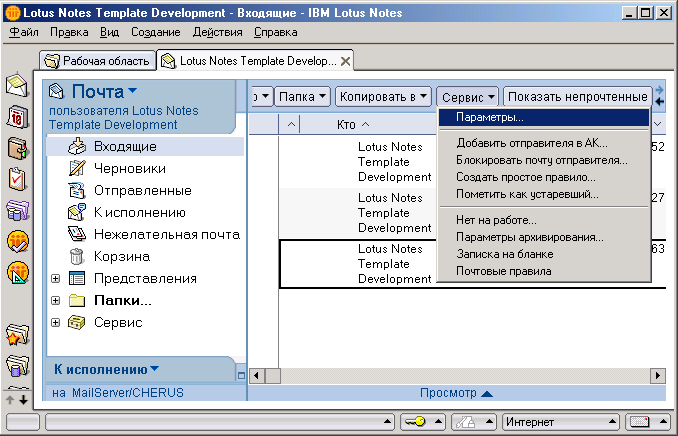
Task: Open the Domino Administrator bookmark icon
Action: tap(18, 241)
